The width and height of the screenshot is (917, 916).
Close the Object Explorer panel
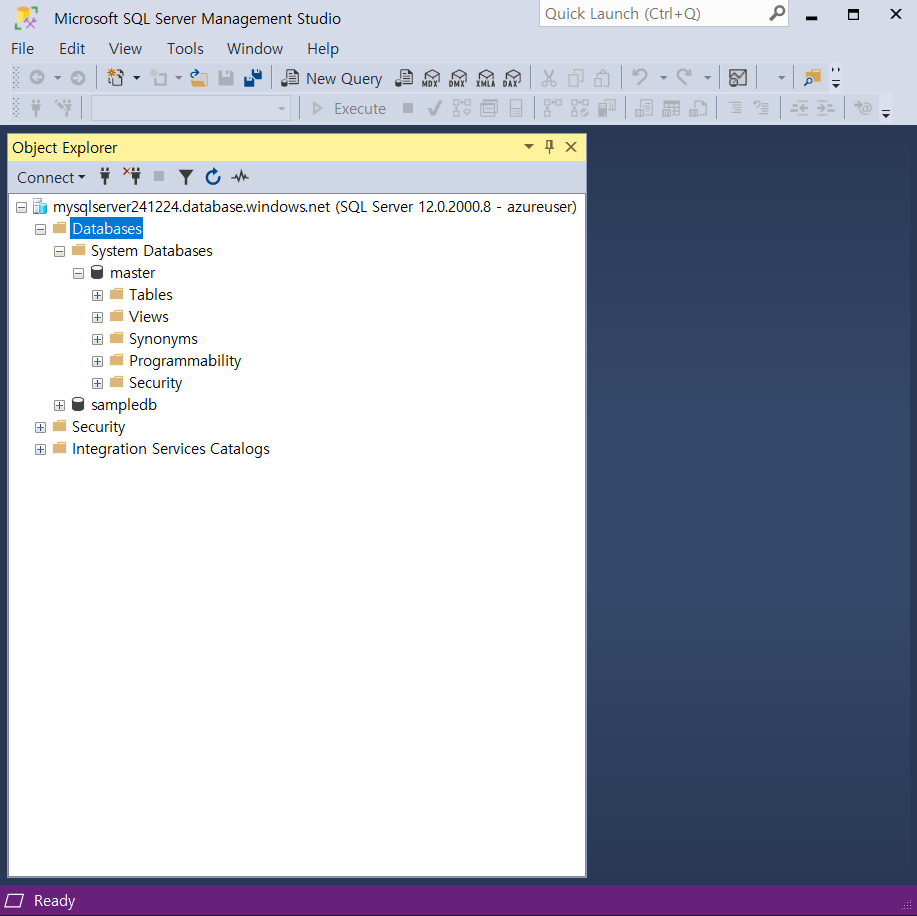tap(571, 147)
